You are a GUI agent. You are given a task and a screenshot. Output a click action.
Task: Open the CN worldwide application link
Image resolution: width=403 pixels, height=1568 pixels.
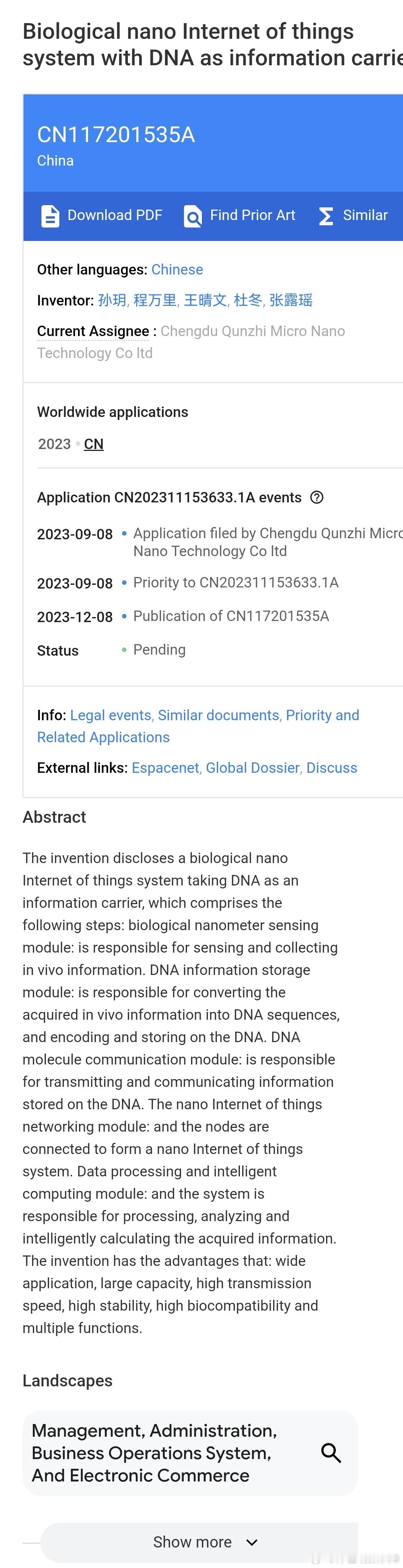click(x=94, y=444)
